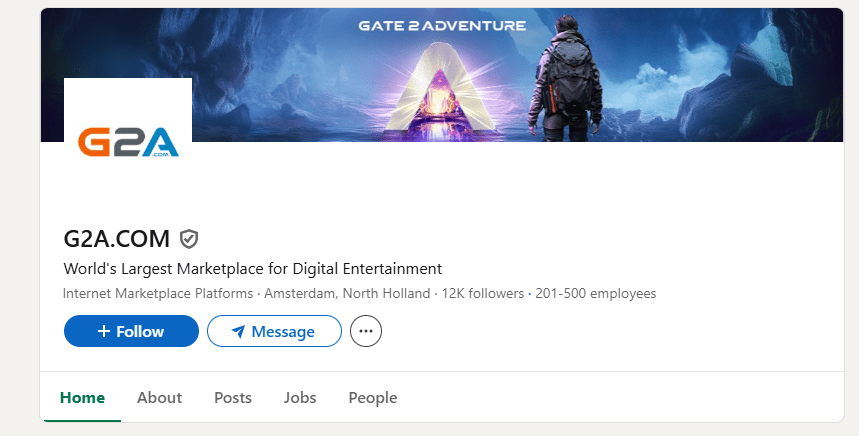This screenshot has width=859, height=436.
Task: Click the paper plane Message icon
Action: point(239,332)
